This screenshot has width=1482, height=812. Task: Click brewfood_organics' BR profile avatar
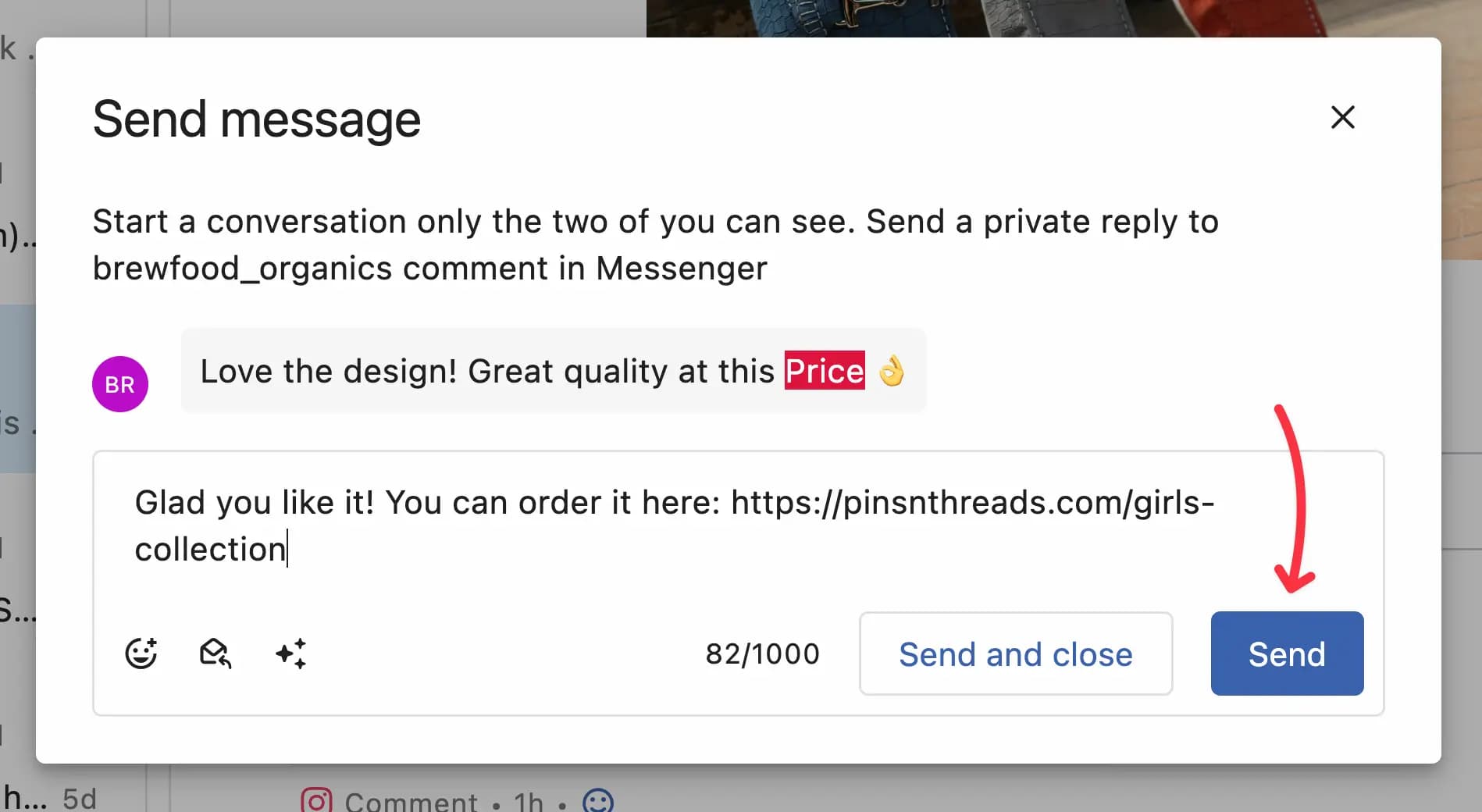[120, 383]
